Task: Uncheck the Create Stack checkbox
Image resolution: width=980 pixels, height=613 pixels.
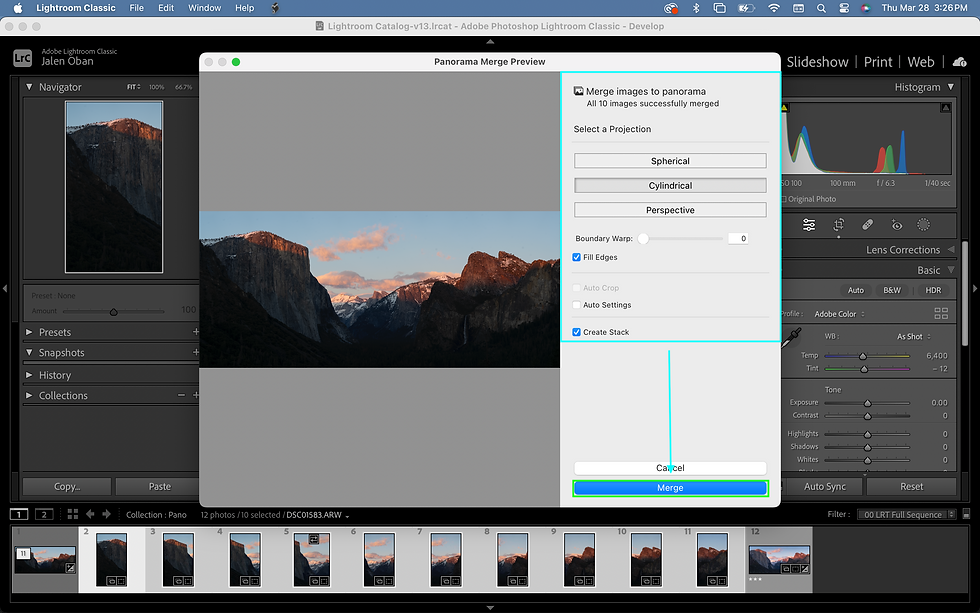Action: coord(576,332)
